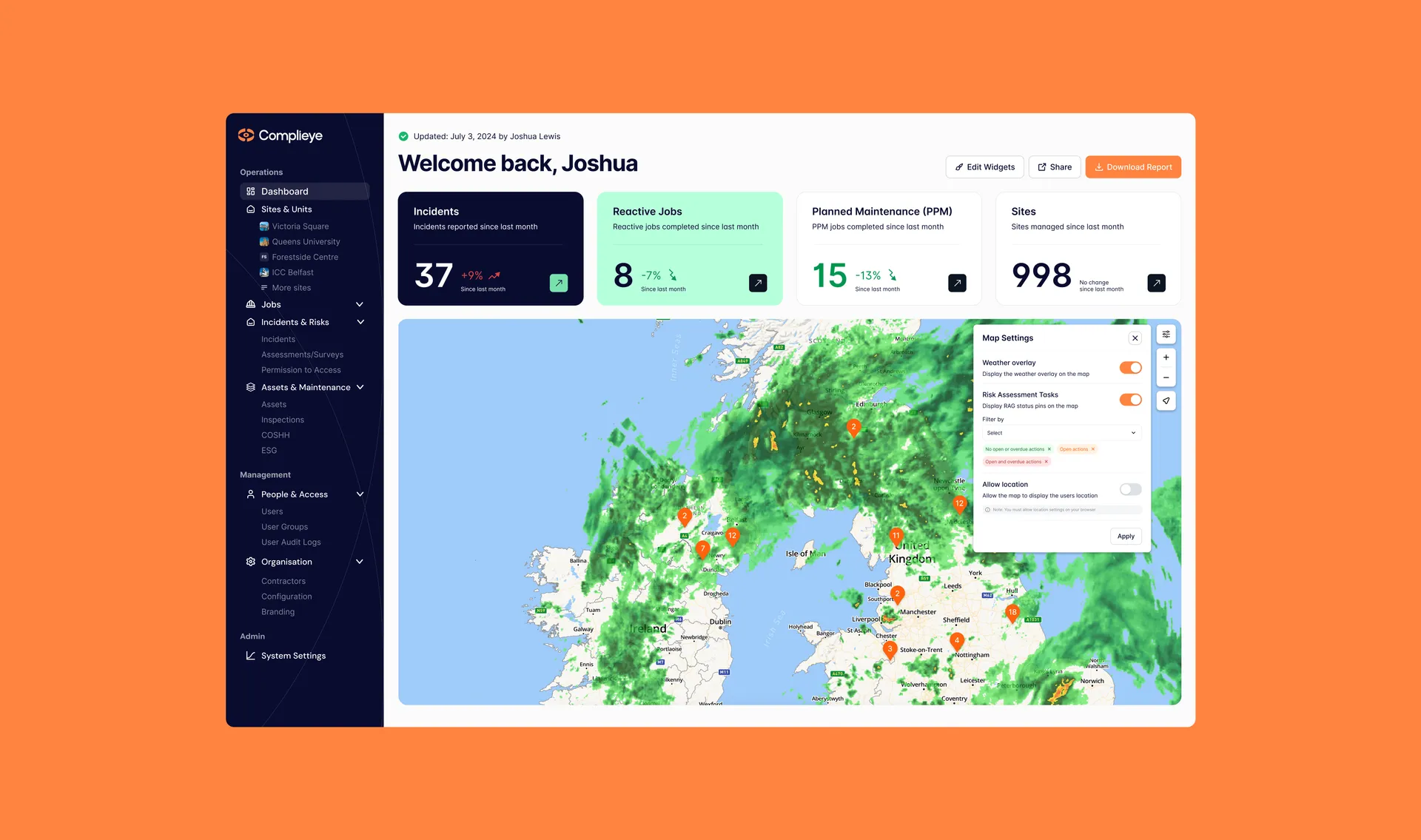Click the map pin numbered 7

click(x=702, y=549)
